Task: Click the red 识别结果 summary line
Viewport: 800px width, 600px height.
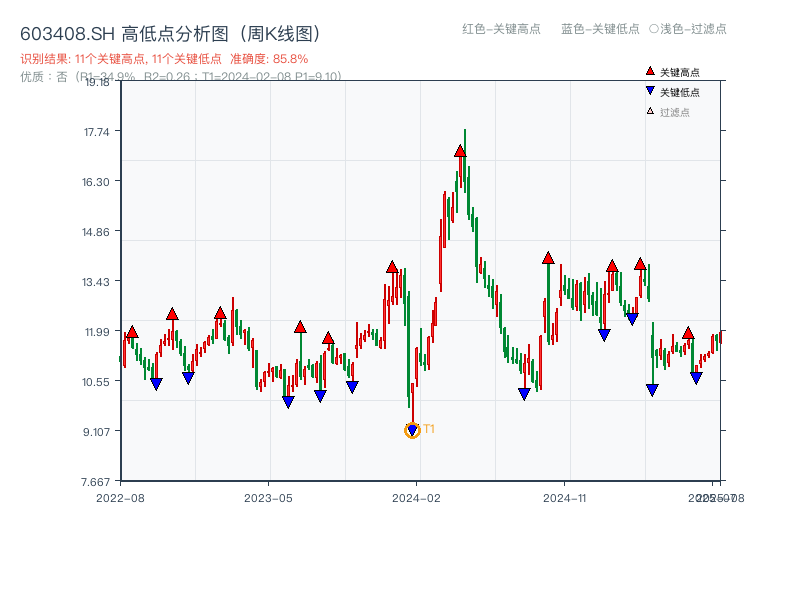Action: [164, 59]
